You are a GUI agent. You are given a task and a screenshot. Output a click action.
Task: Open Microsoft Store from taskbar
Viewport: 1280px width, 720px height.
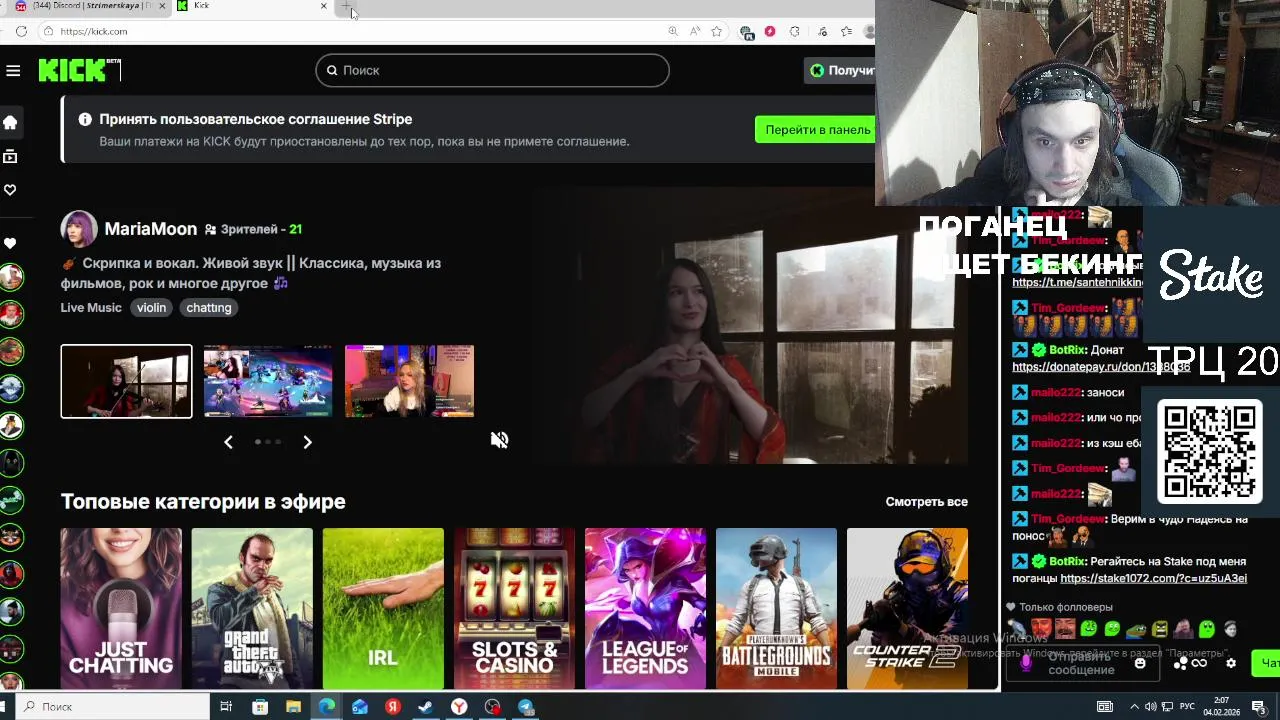(260, 706)
